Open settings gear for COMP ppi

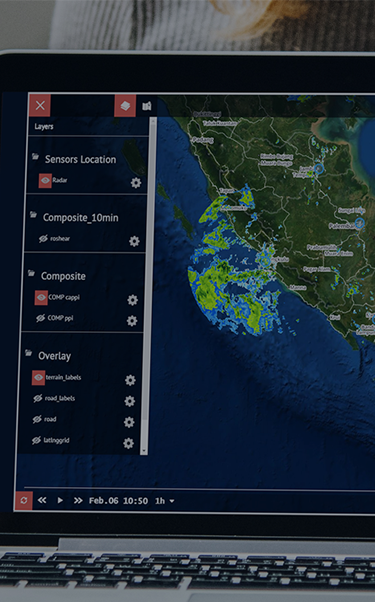[x=132, y=320]
